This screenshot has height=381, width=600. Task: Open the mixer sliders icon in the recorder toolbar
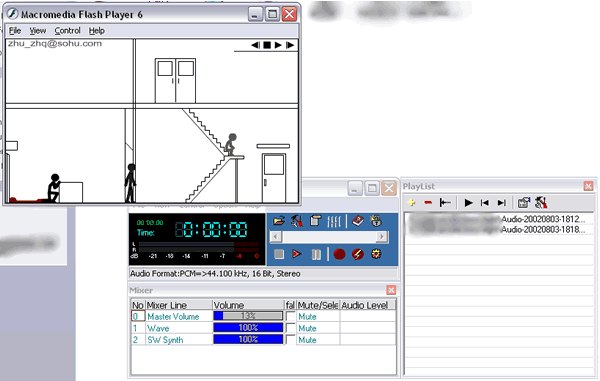pyautogui.click(x=334, y=221)
